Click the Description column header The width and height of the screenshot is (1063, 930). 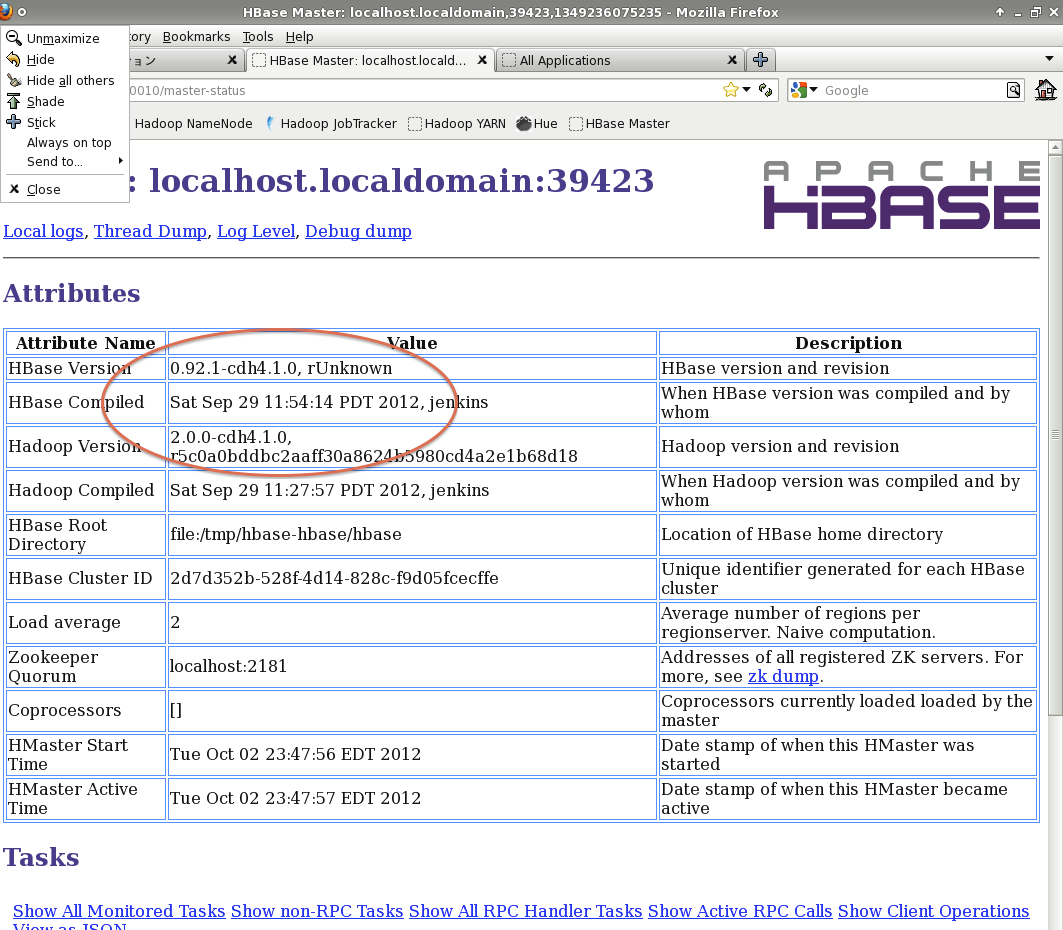(848, 343)
